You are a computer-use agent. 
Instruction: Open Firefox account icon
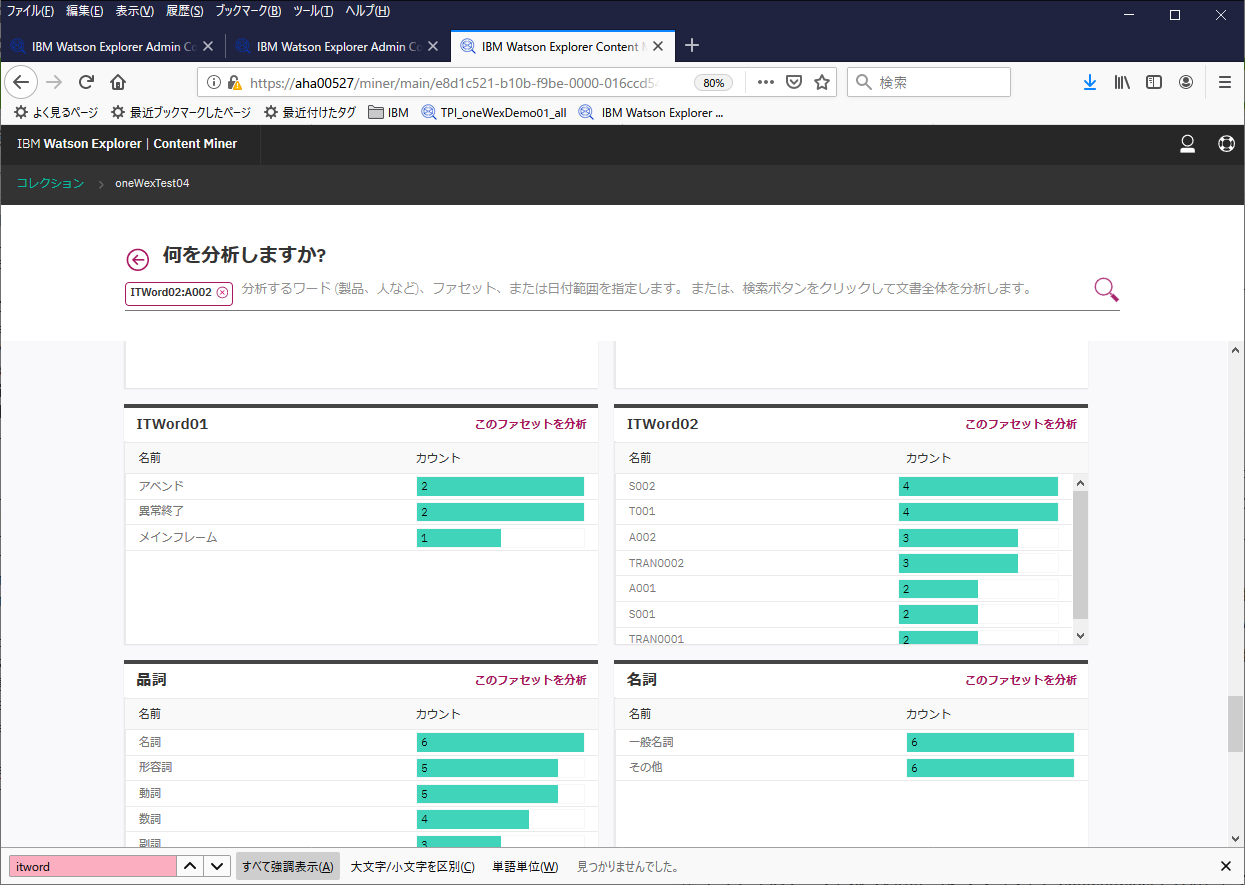pos(1186,82)
